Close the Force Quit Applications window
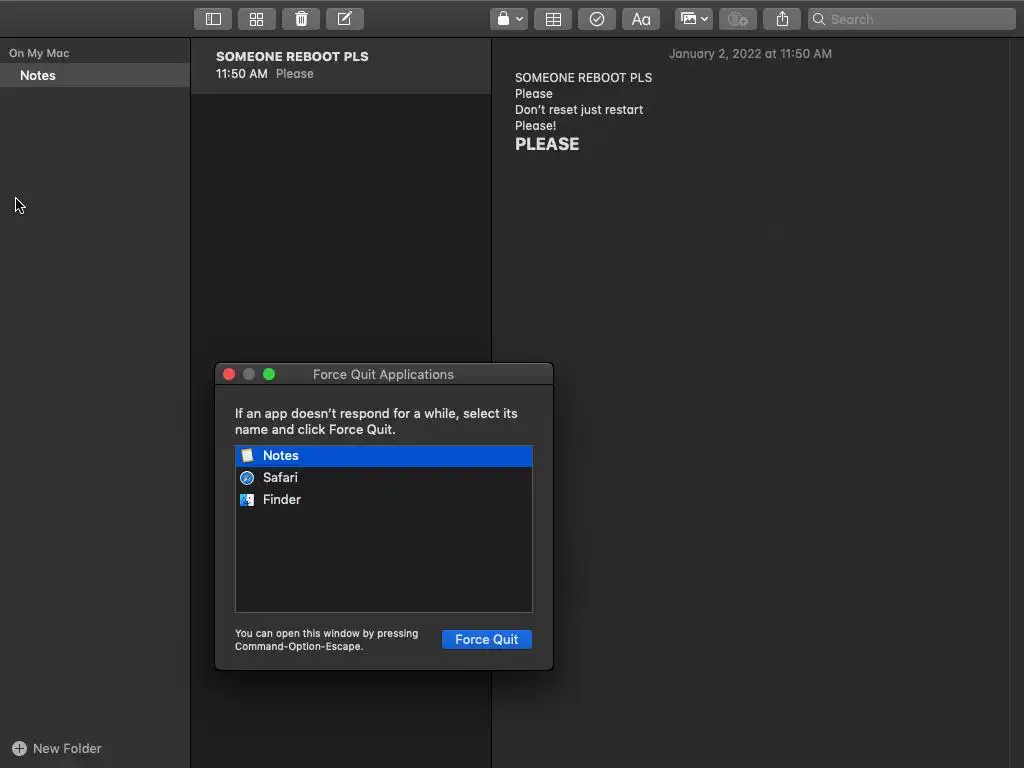Image resolution: width=1024 pixels, height=768 pixels. point(229,374)
